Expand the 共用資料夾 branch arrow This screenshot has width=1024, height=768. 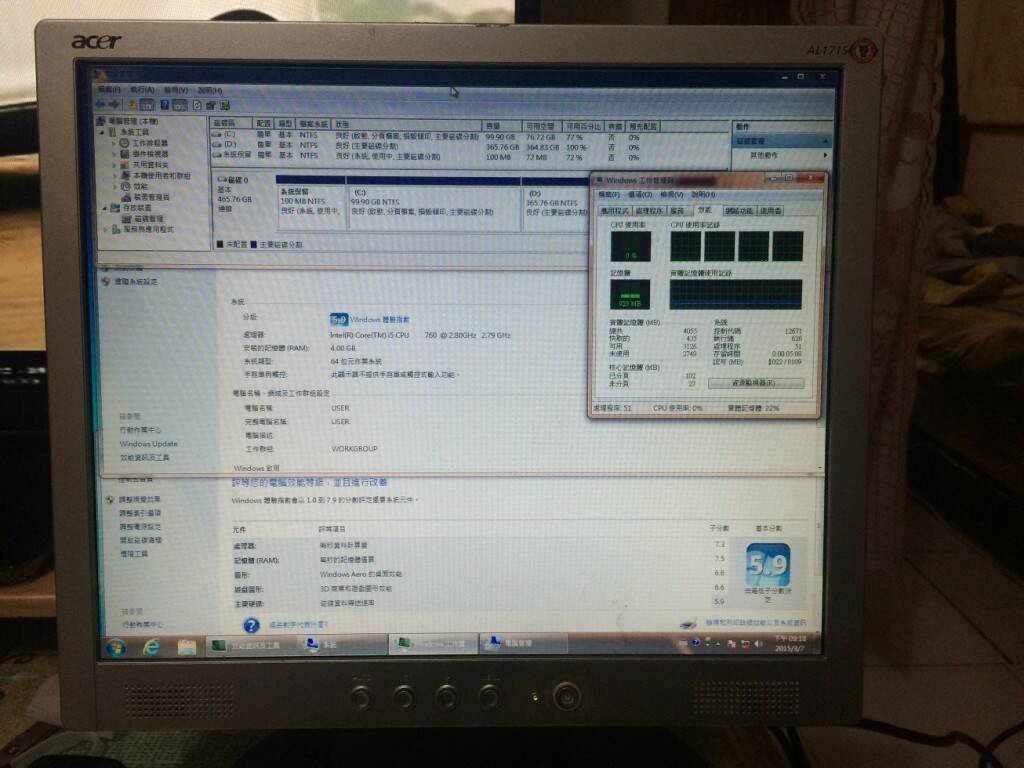[114, 165]
